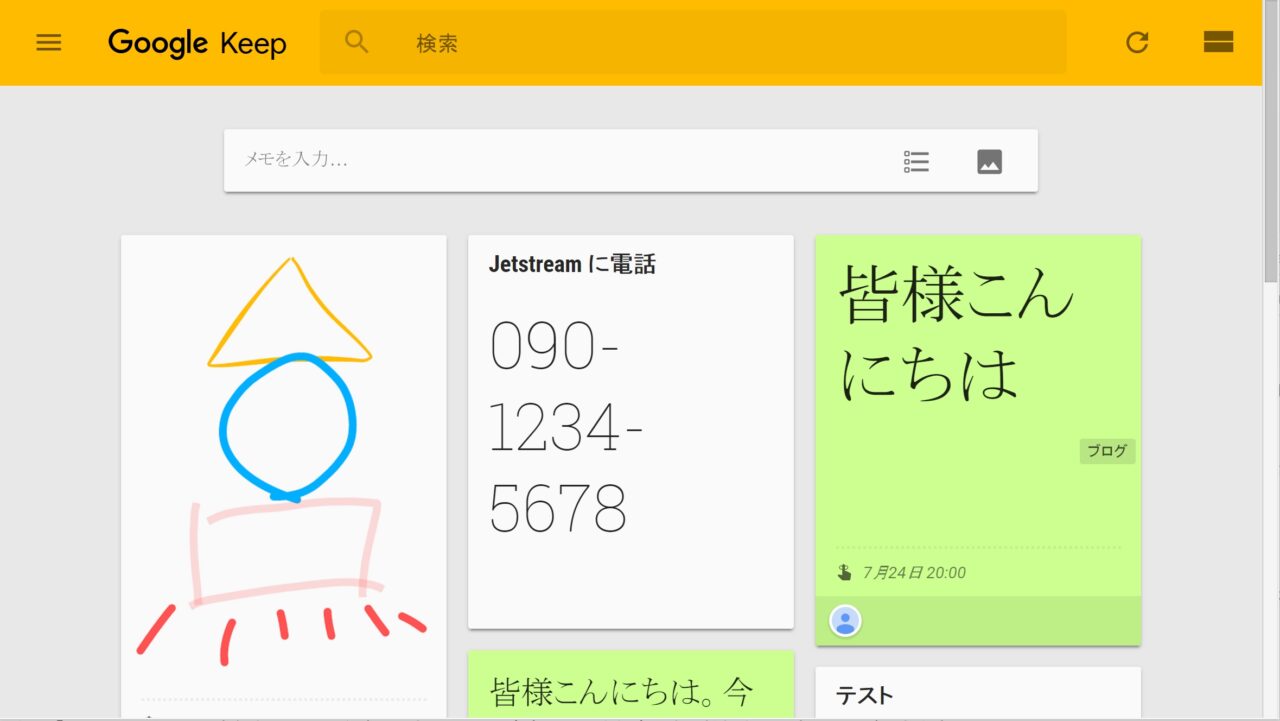The image size is (1280, 721).
Task: Refresh notes with the reload icon
Action: pos(1137,42)
